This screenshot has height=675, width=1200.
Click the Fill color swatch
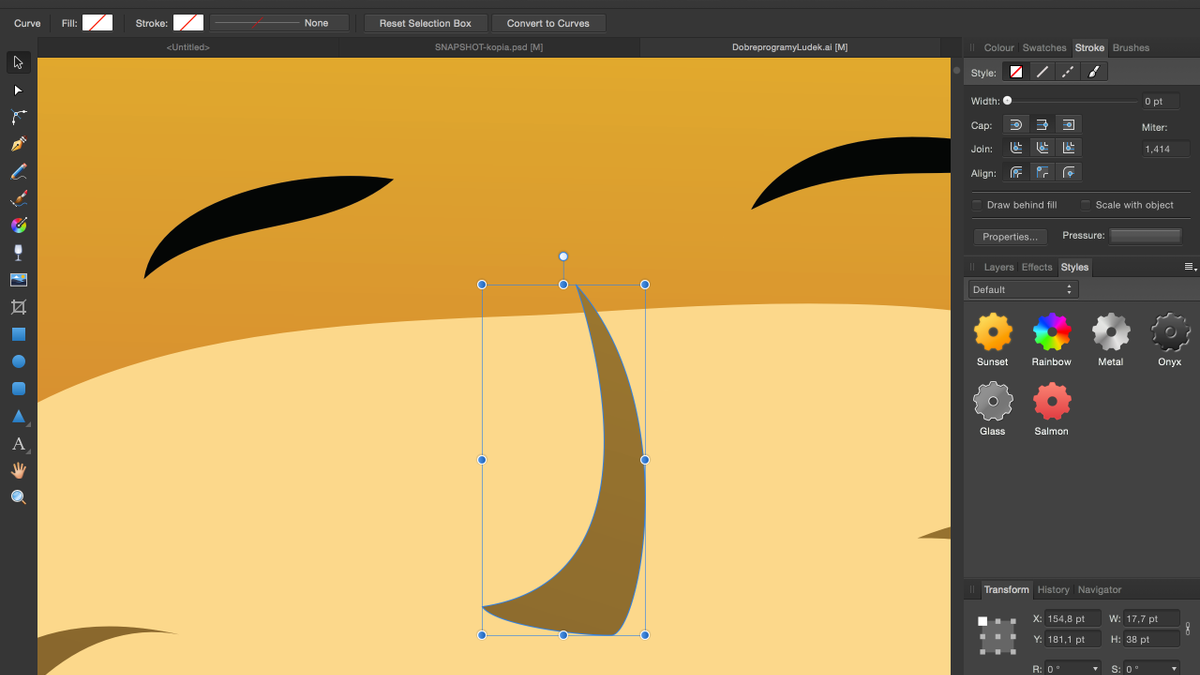pos(97,22)
